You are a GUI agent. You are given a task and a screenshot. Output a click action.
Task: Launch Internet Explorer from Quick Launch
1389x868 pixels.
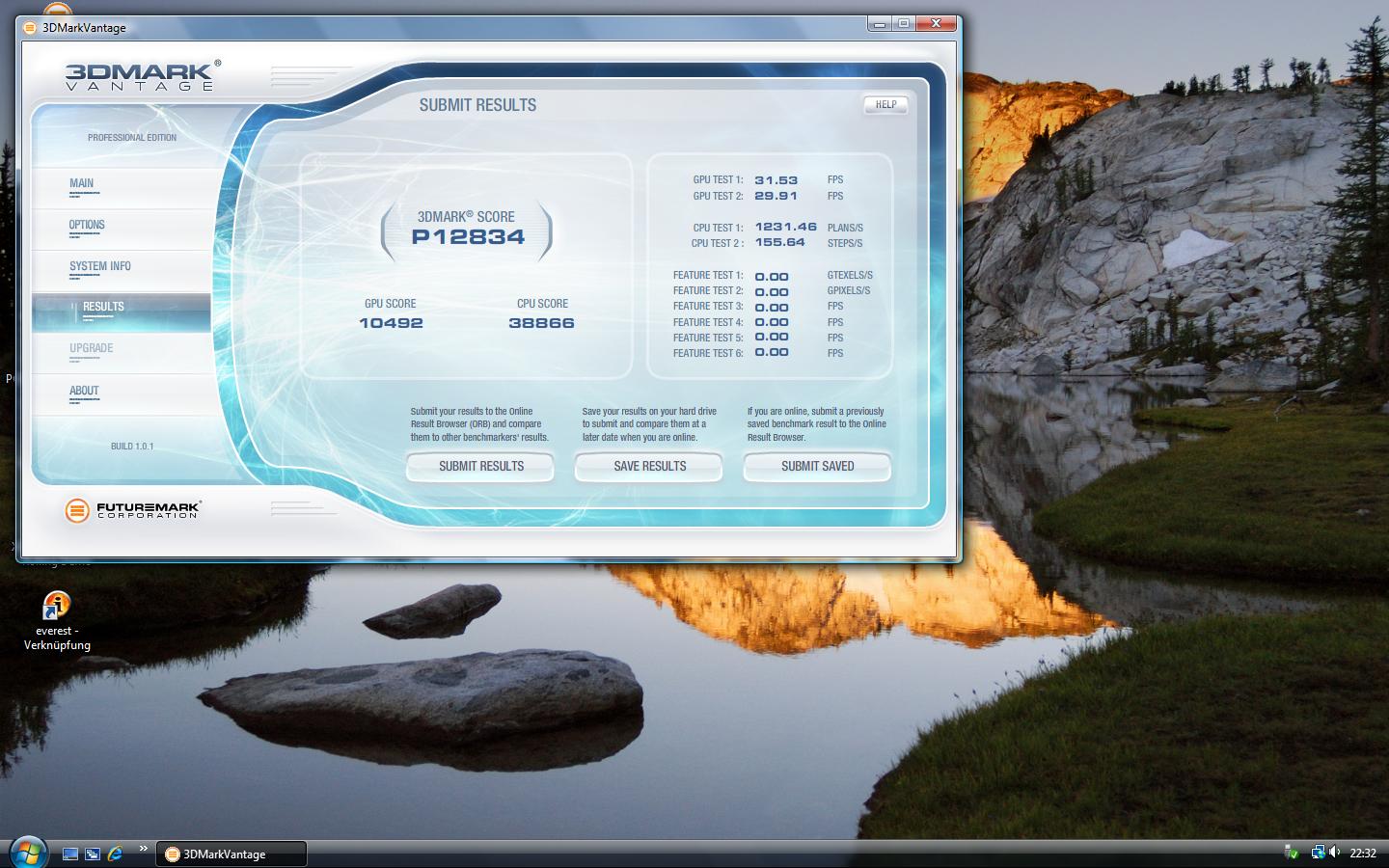pyautogui.click(x=116, y=854)
